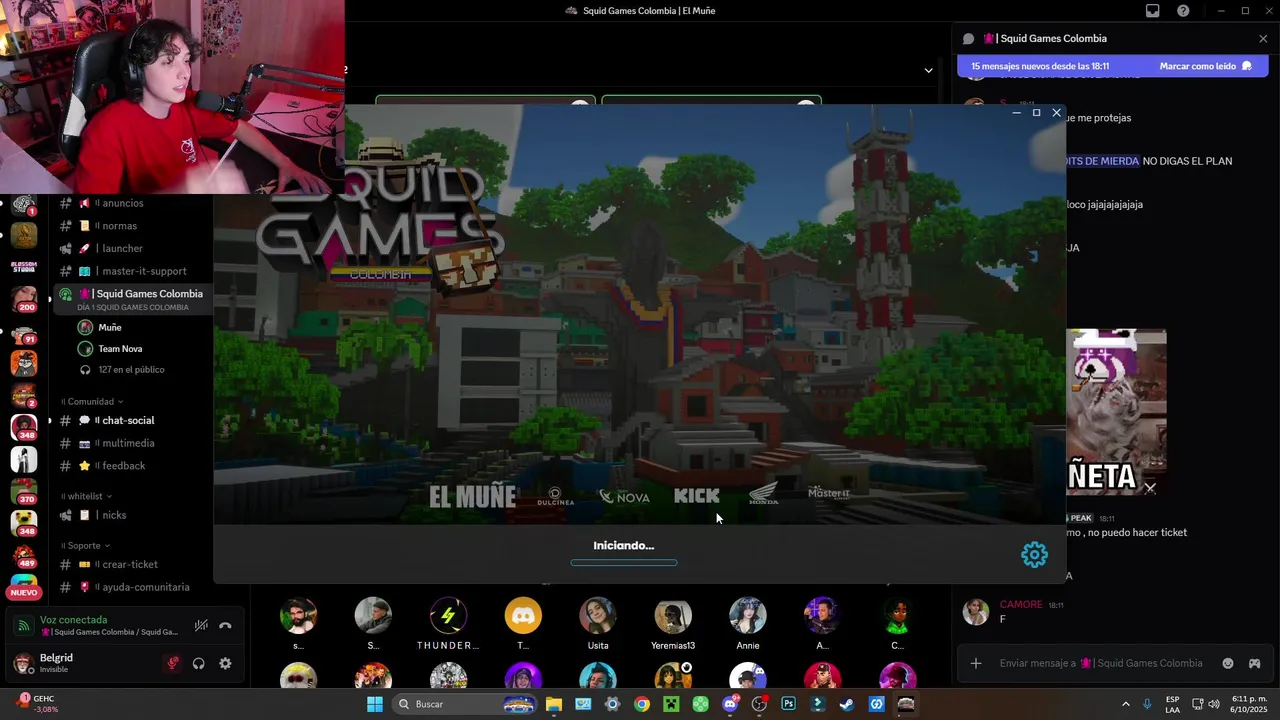
Task: Open the clock and date panel
Action: point(1249,704)
